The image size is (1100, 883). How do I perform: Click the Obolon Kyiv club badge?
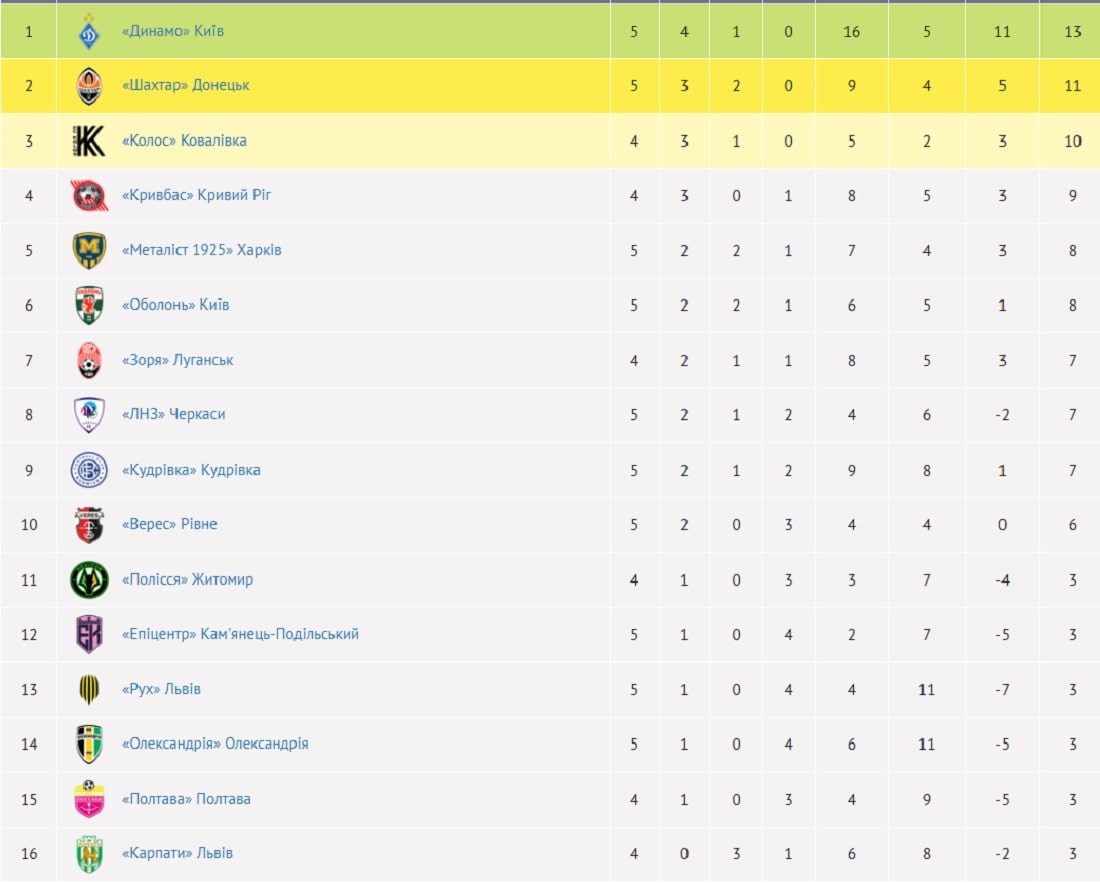click(89, 305)
